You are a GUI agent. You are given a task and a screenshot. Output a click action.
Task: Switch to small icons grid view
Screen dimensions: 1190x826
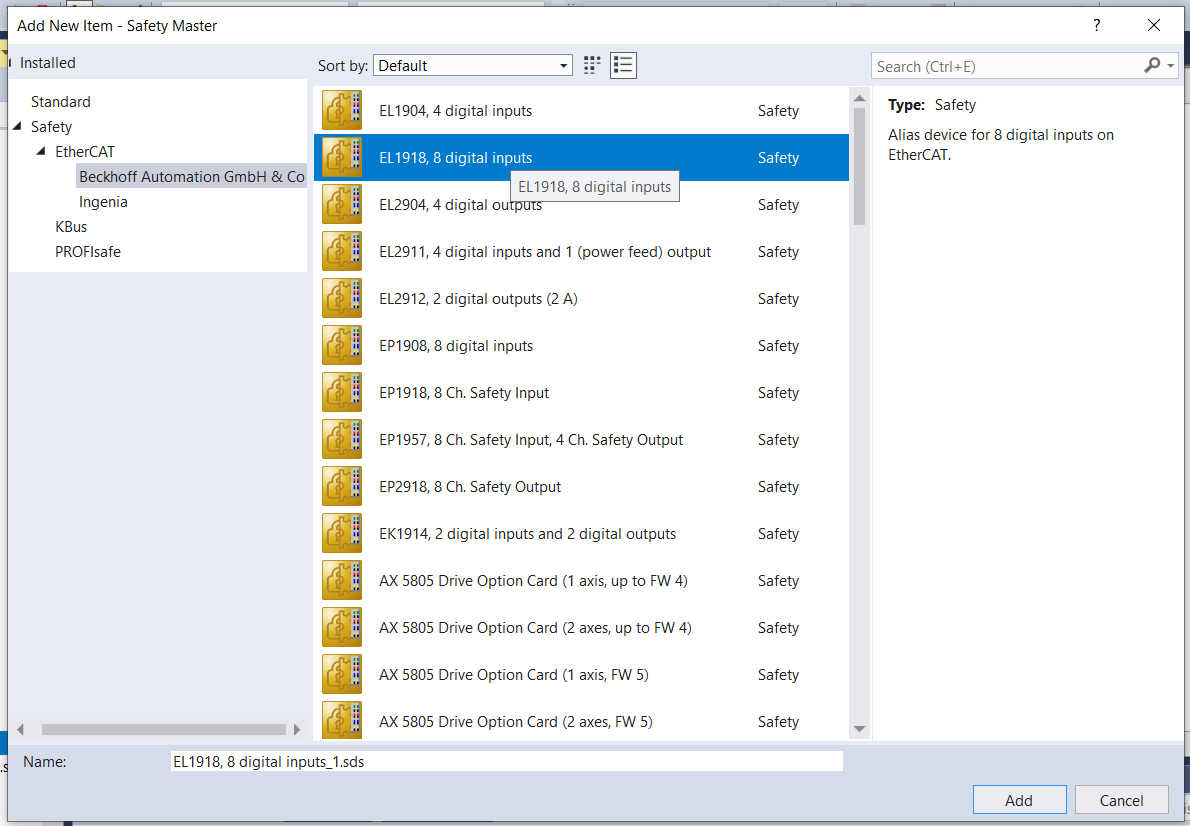pos(592,66)
